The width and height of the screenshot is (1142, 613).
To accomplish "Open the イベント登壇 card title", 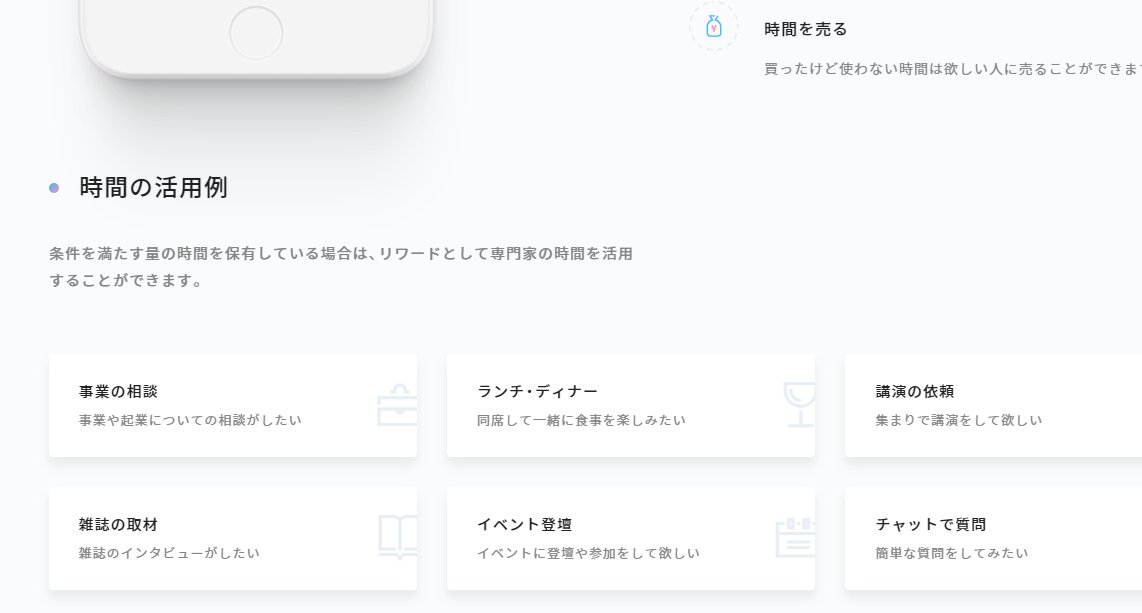I will coord(524,524).
